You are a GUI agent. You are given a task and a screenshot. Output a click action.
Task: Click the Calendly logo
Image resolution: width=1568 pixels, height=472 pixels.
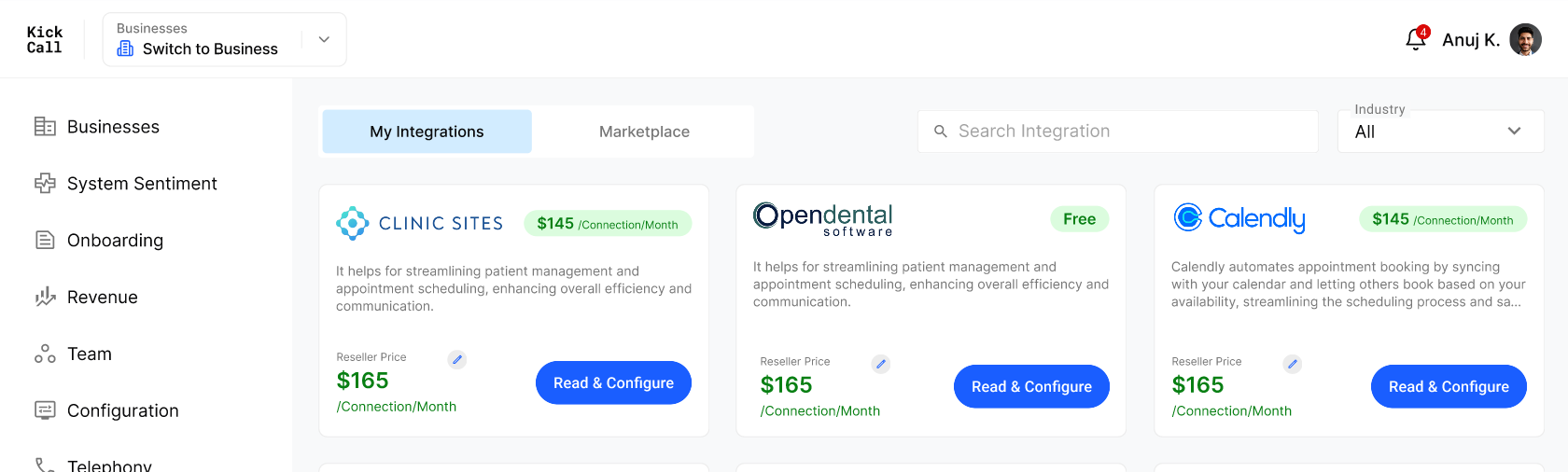point(1239,218)
